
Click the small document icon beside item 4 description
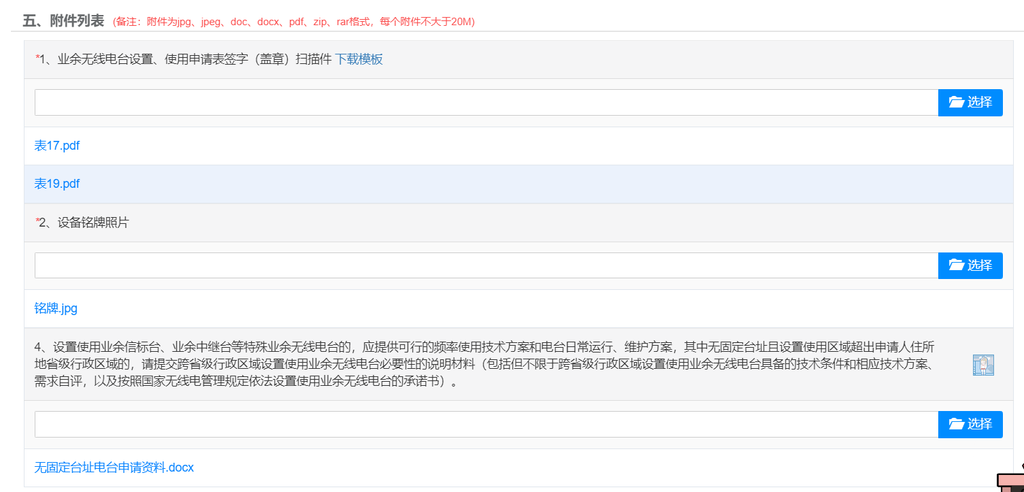pos(983,365)
